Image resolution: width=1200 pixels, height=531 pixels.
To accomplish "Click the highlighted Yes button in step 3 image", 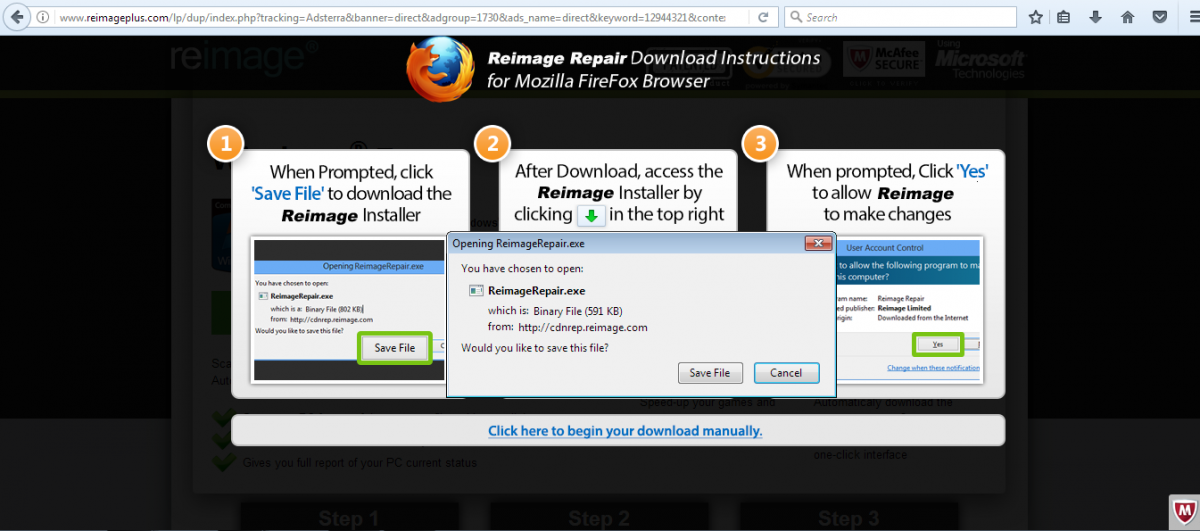I will coord(937,344).
